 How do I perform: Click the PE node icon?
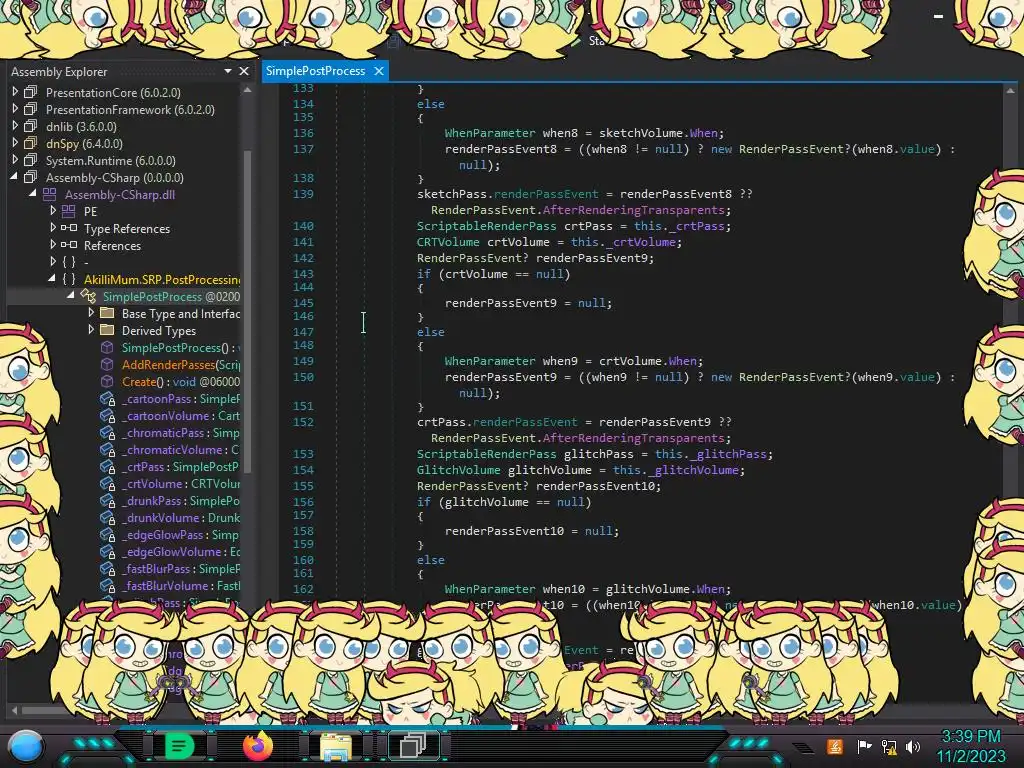tap(69, 211)
